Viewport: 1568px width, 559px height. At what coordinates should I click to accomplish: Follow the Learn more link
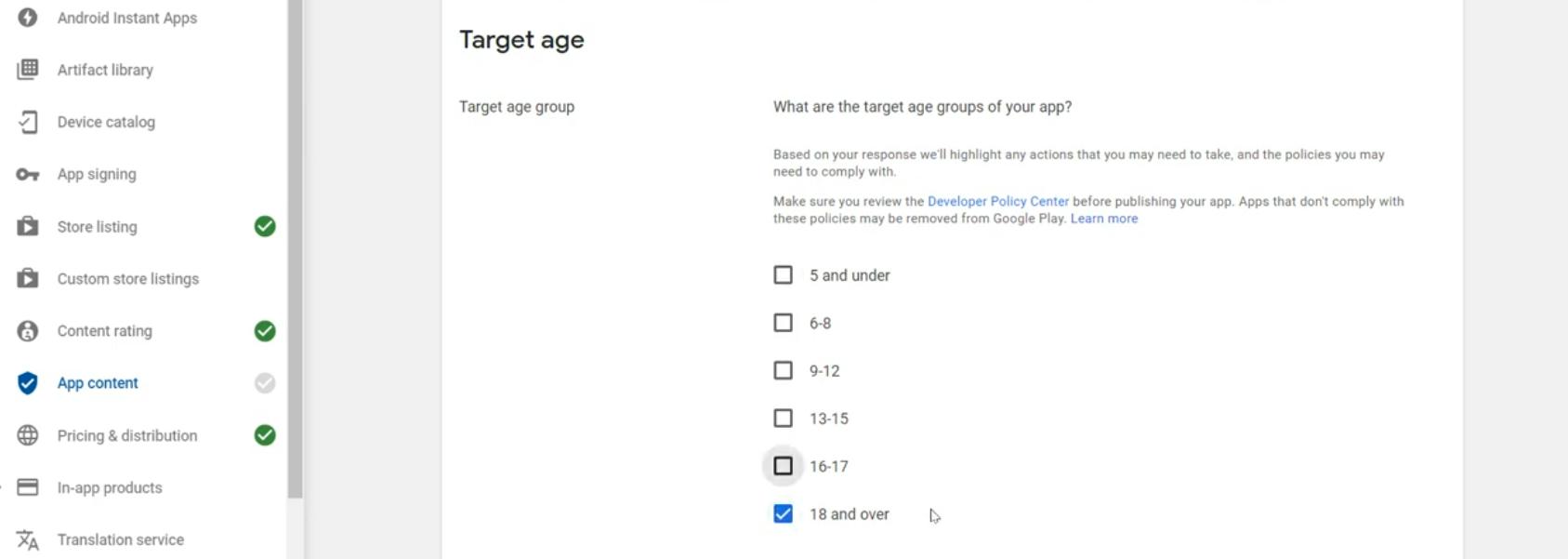coord(1103,219)
